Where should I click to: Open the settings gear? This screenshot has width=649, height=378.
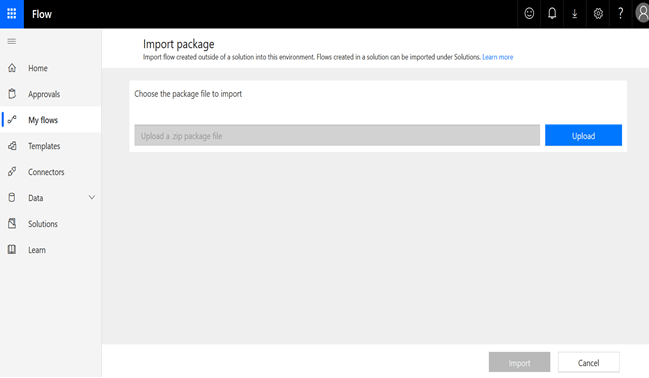click(x=598, y=14)
